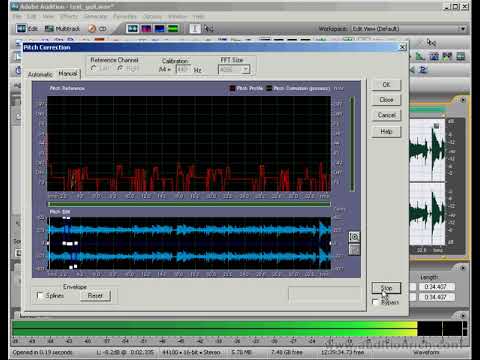
Task: Click the '44100 • 16-bit • Stereo' status text
Action: [191, 352]
